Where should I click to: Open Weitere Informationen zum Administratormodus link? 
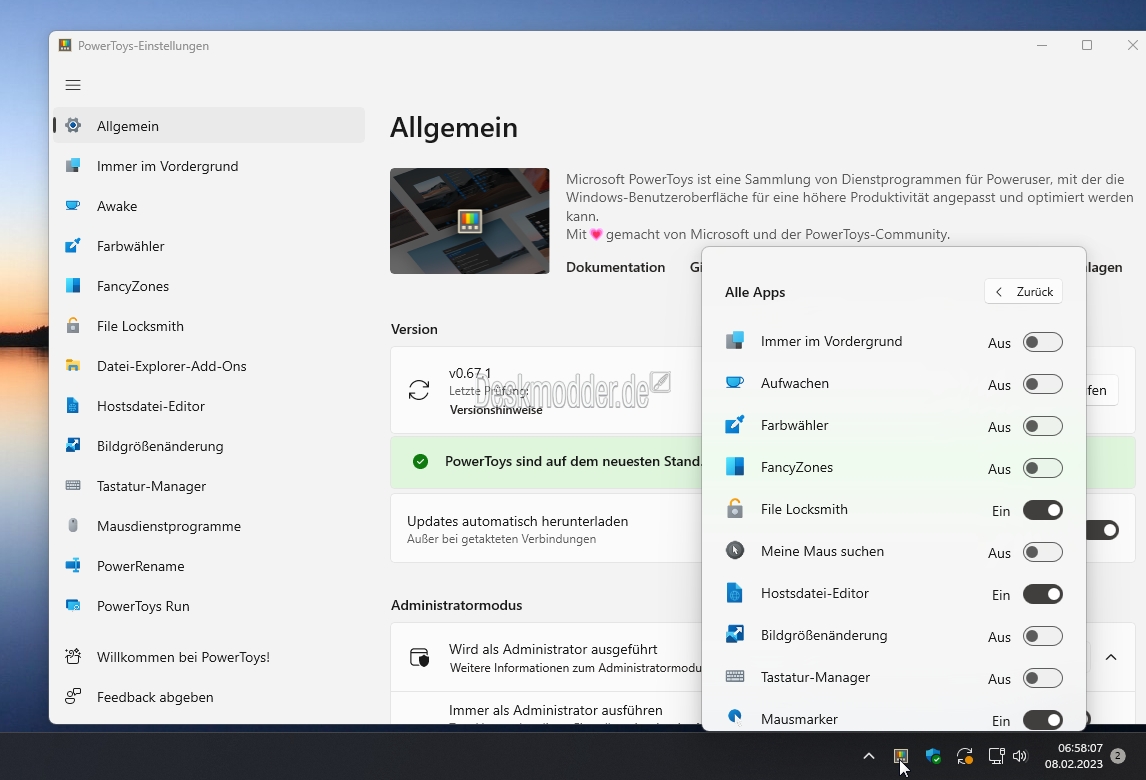(x=575, y=668)
